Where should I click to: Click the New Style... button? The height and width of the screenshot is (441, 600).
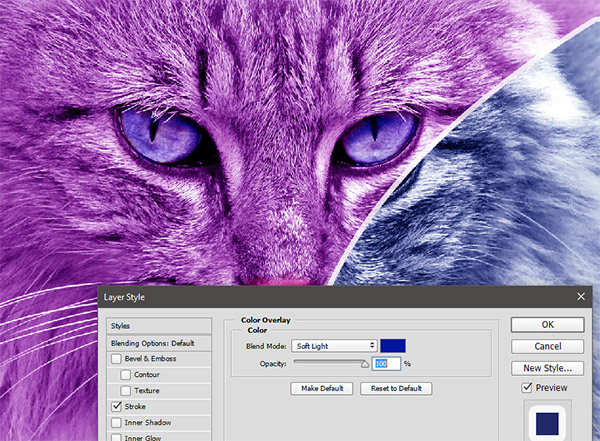547,368
